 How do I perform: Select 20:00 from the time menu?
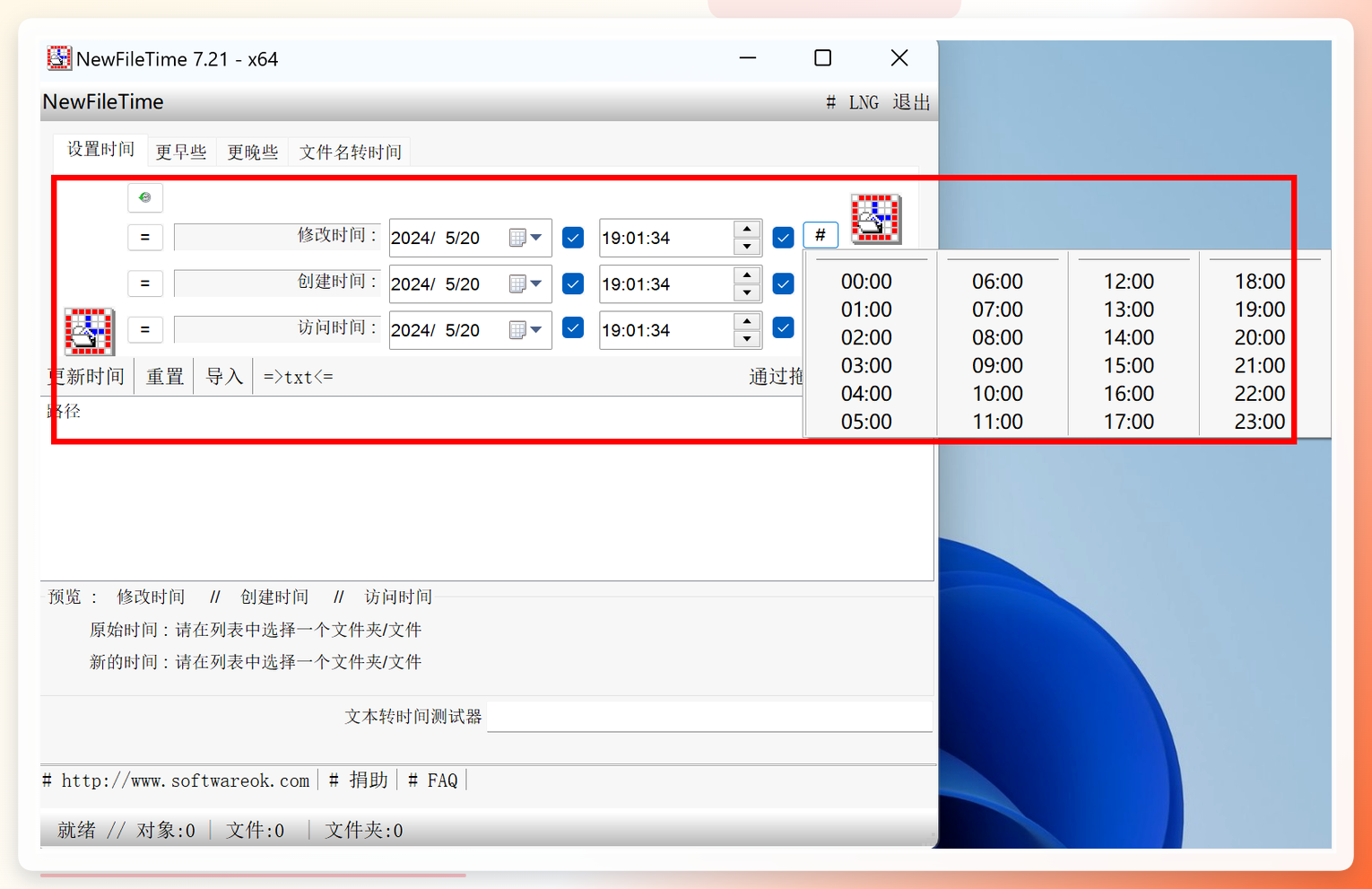coord(1259,338)
